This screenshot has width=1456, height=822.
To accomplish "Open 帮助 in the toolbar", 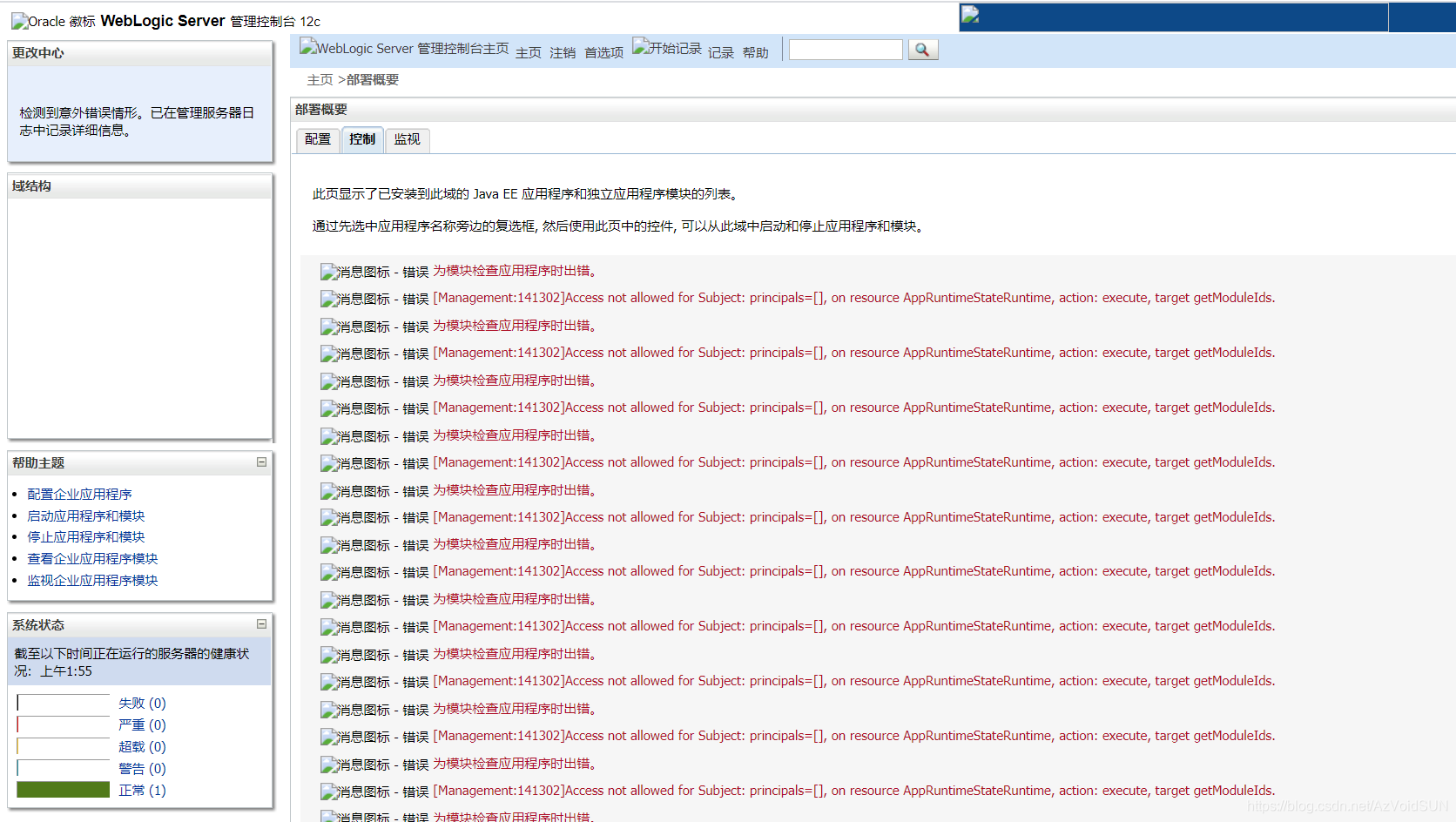I will click(756, 53).
